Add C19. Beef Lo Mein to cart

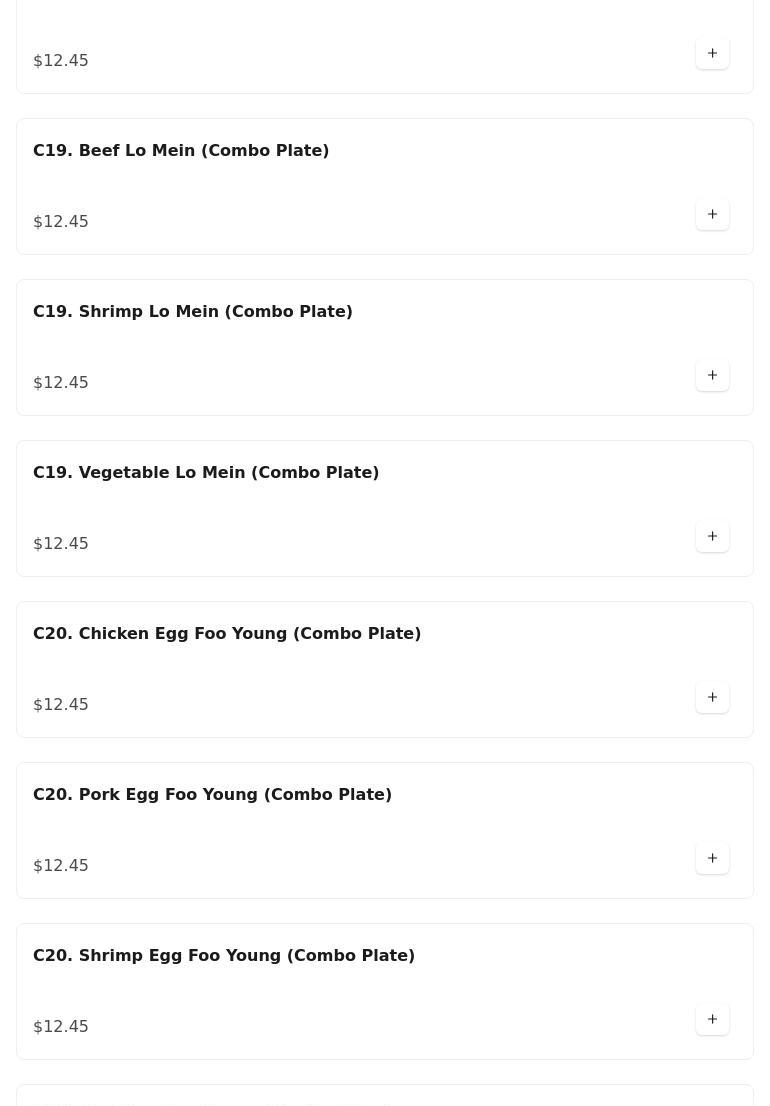click(x=712, y=214)
